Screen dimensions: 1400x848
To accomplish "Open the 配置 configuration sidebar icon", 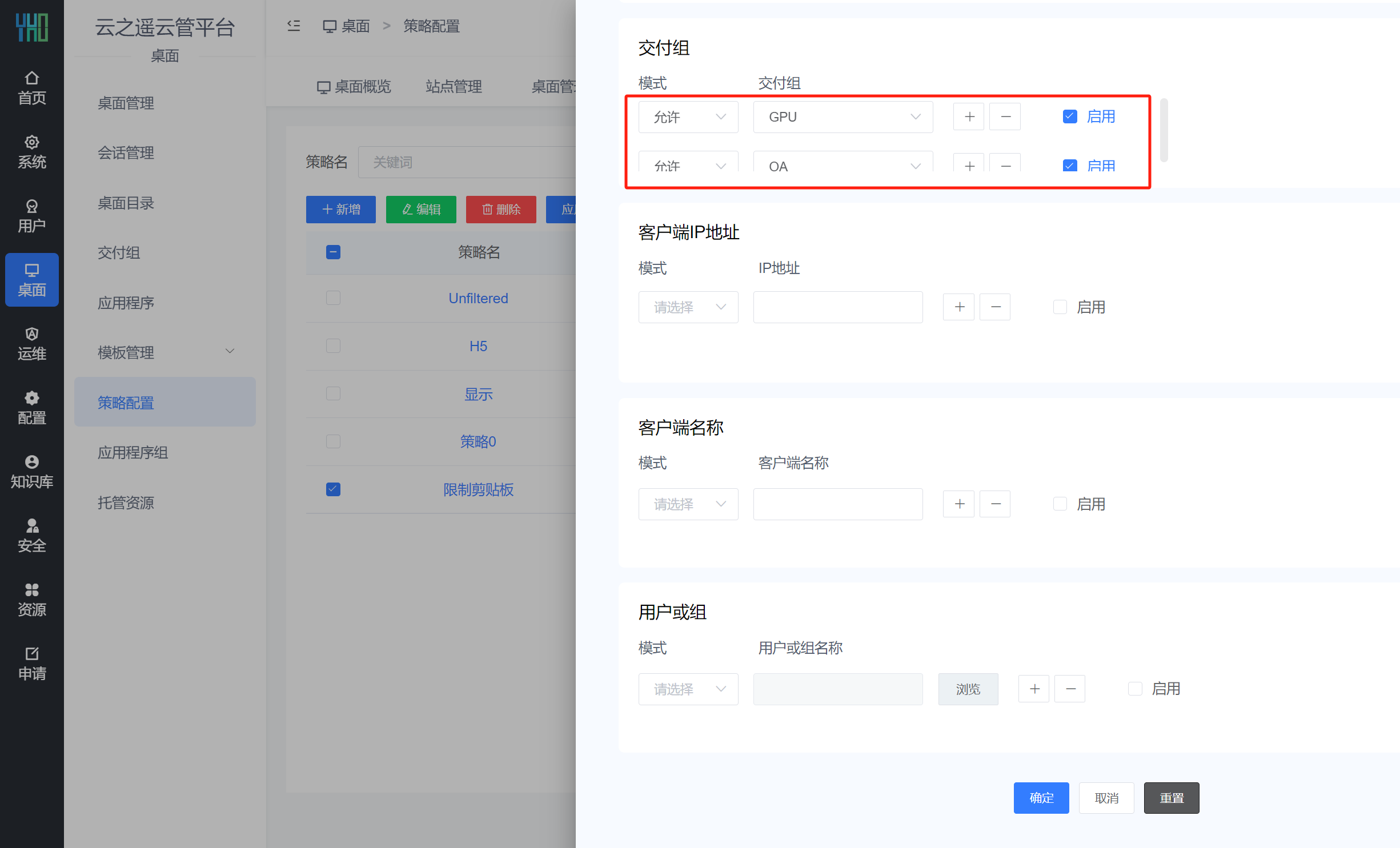I will click(x=32, y=408).
